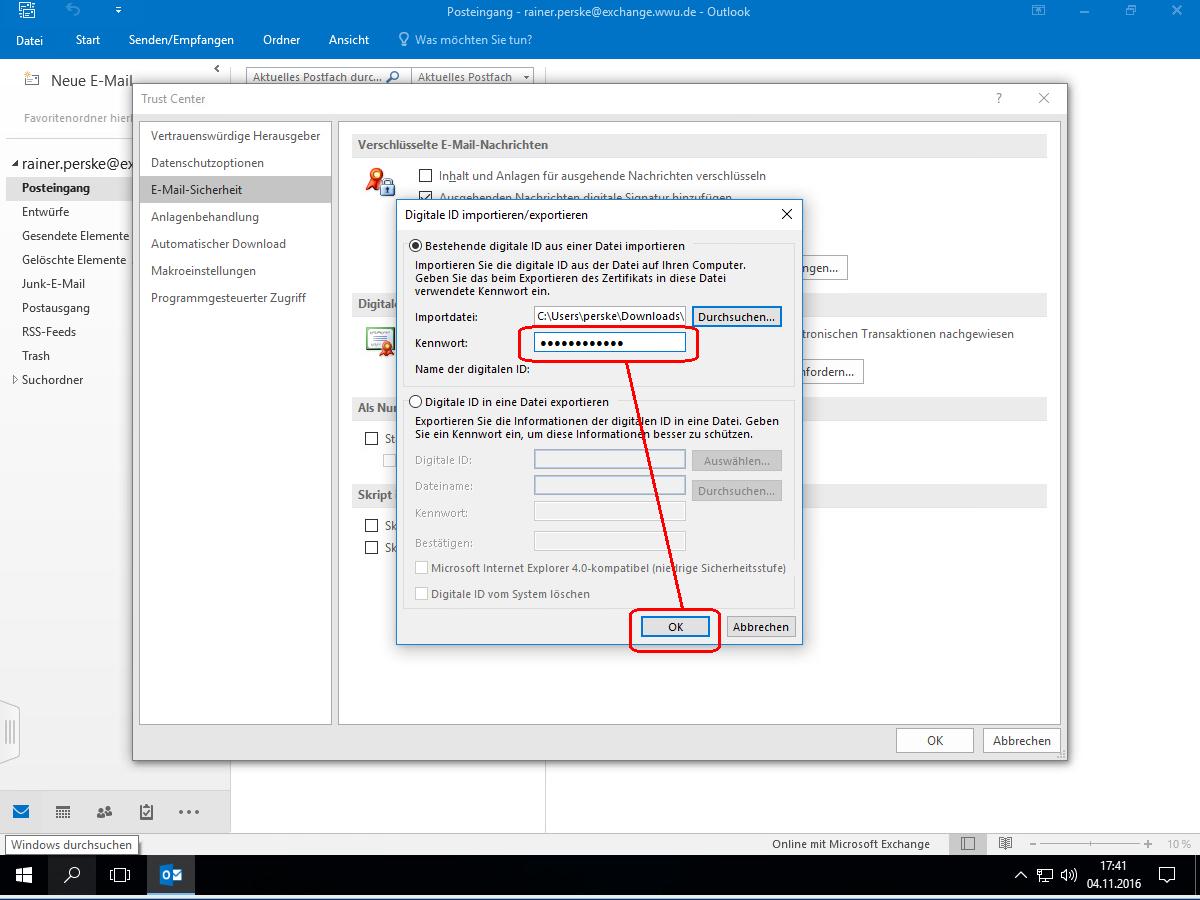Click the Mail icon in navigation bar
This screenshot has height=900, width=1200.
pyautogui.click(x=21, y=812)
